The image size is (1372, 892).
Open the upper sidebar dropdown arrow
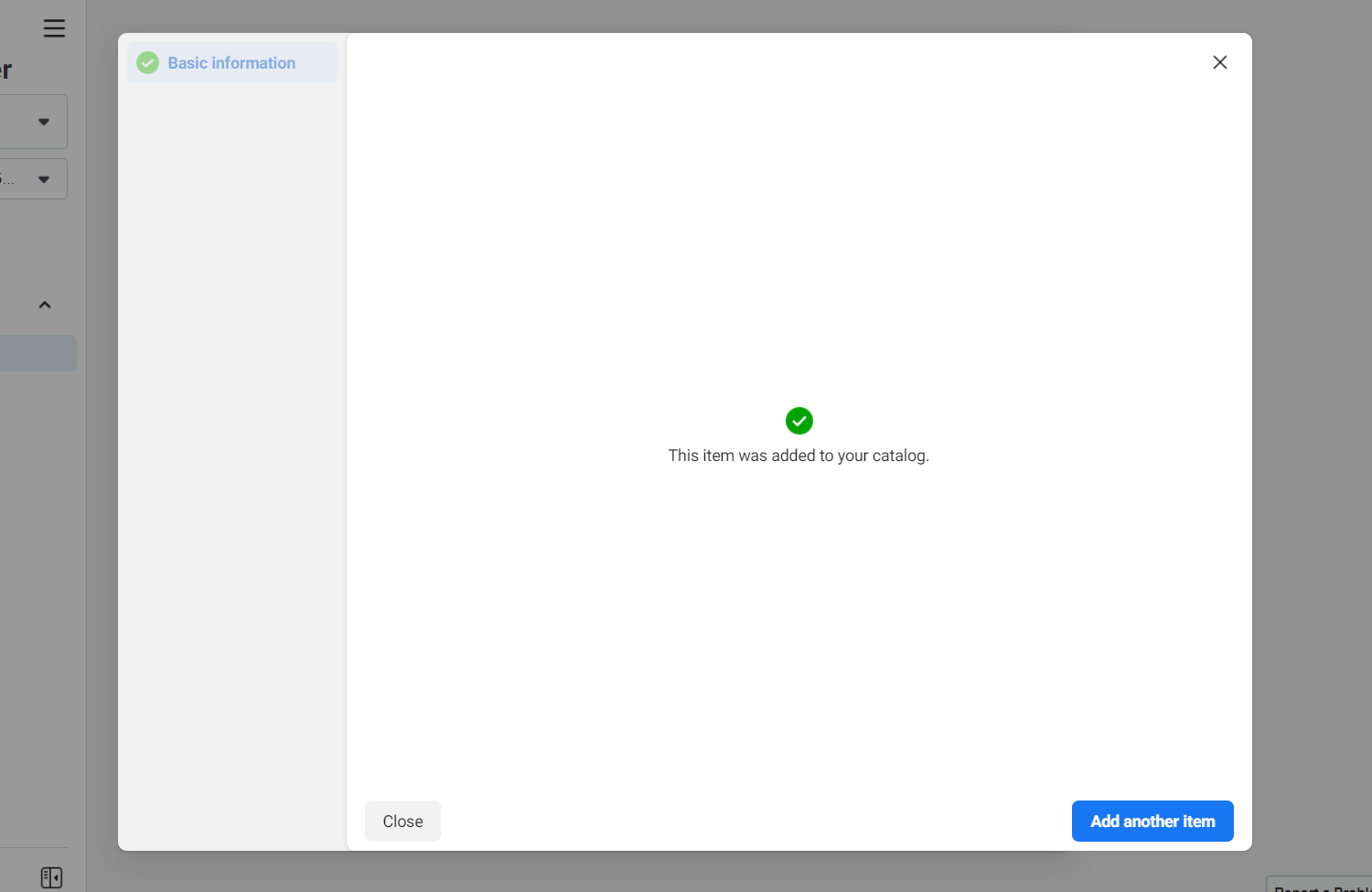(44, 122)
